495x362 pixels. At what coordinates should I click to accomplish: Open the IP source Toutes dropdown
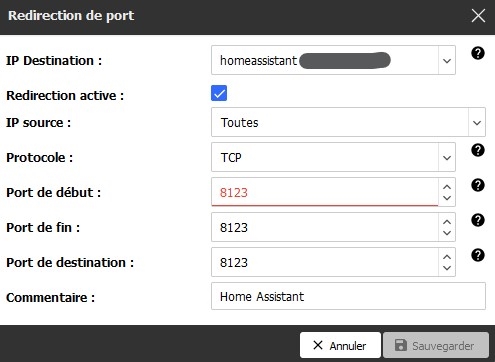348,122
